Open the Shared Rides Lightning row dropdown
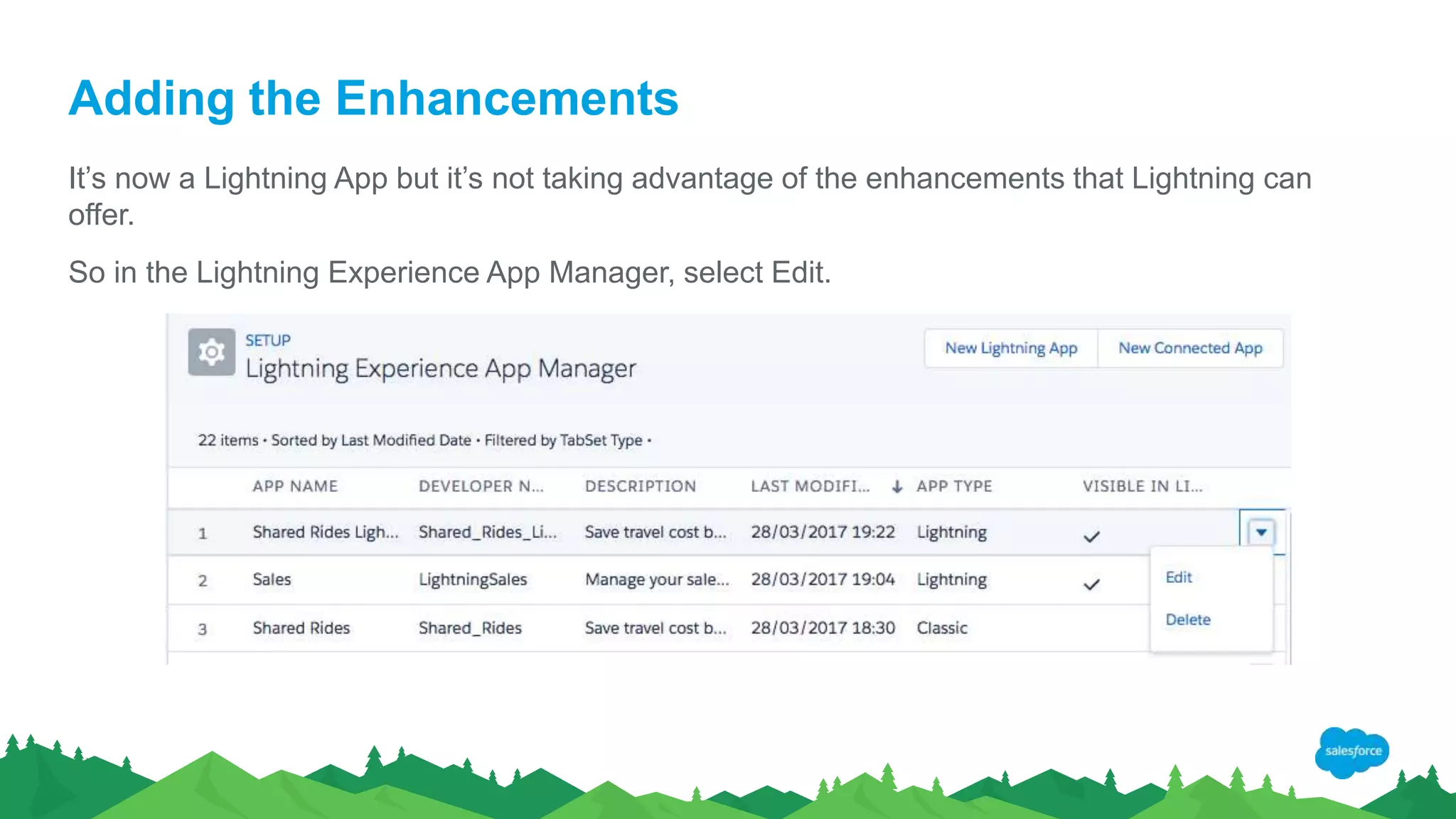Screen dimensions: 1456x819 click(1261, 532)
